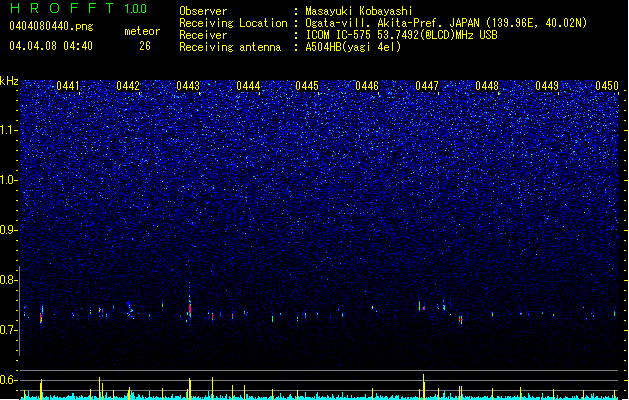The image size is (629, 400).
Task: Click the 1.0 frequency axis label
Action: 9,180
